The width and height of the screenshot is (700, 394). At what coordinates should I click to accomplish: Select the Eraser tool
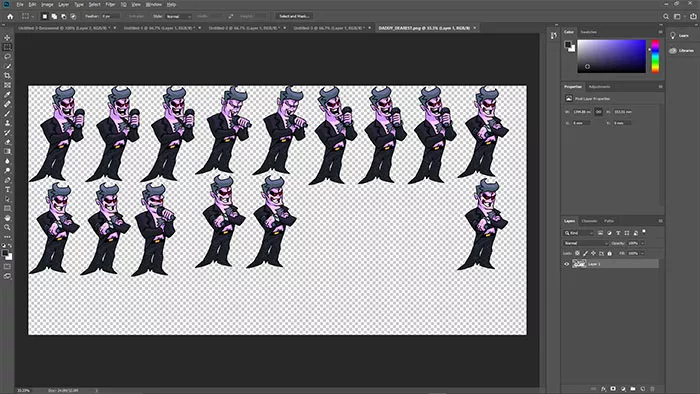(7, 142)
